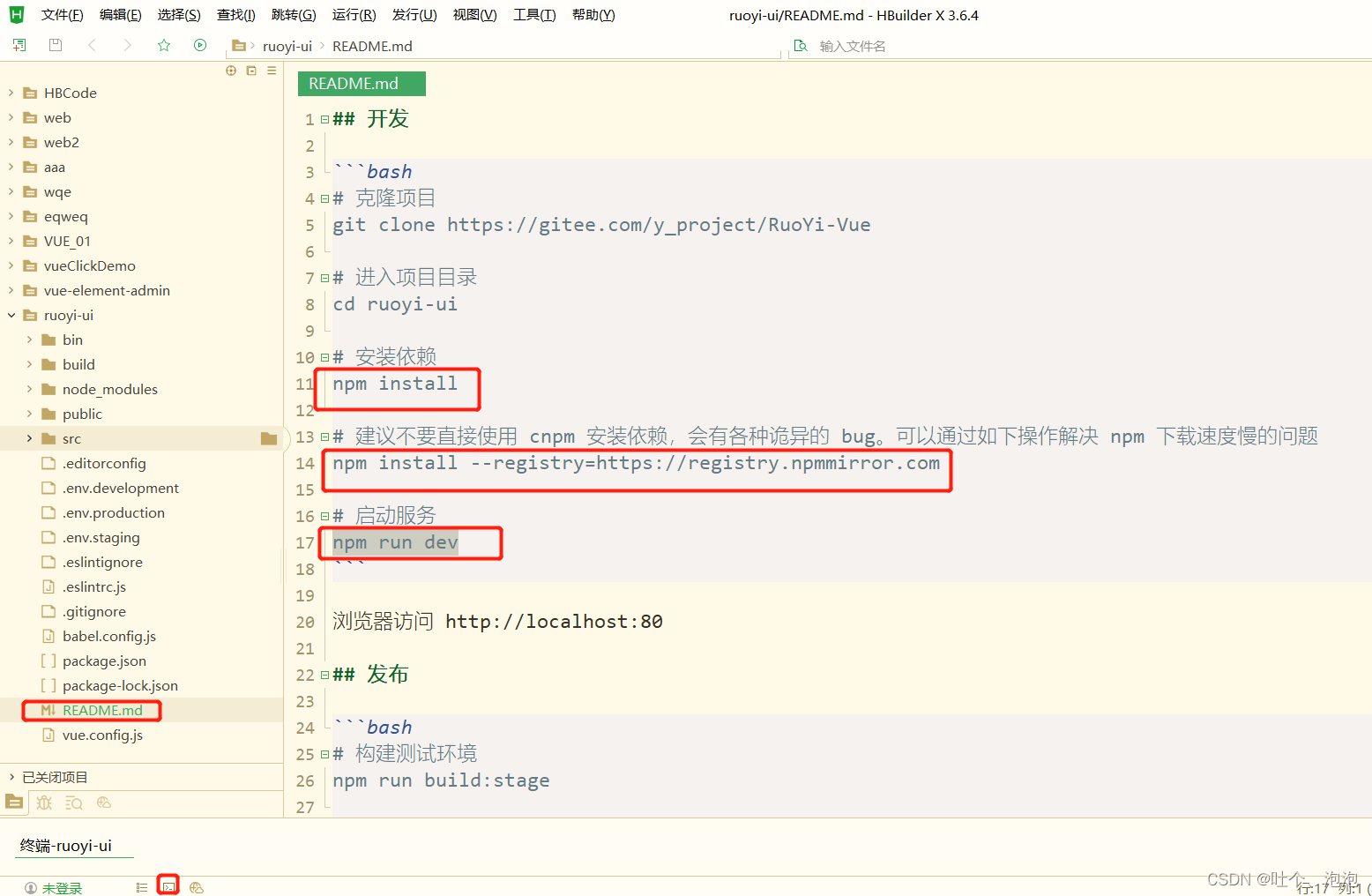This screenshot has height=896, width=1372.
Task: Select the project manager folder tab icon
Action: (x=14, y=802)
